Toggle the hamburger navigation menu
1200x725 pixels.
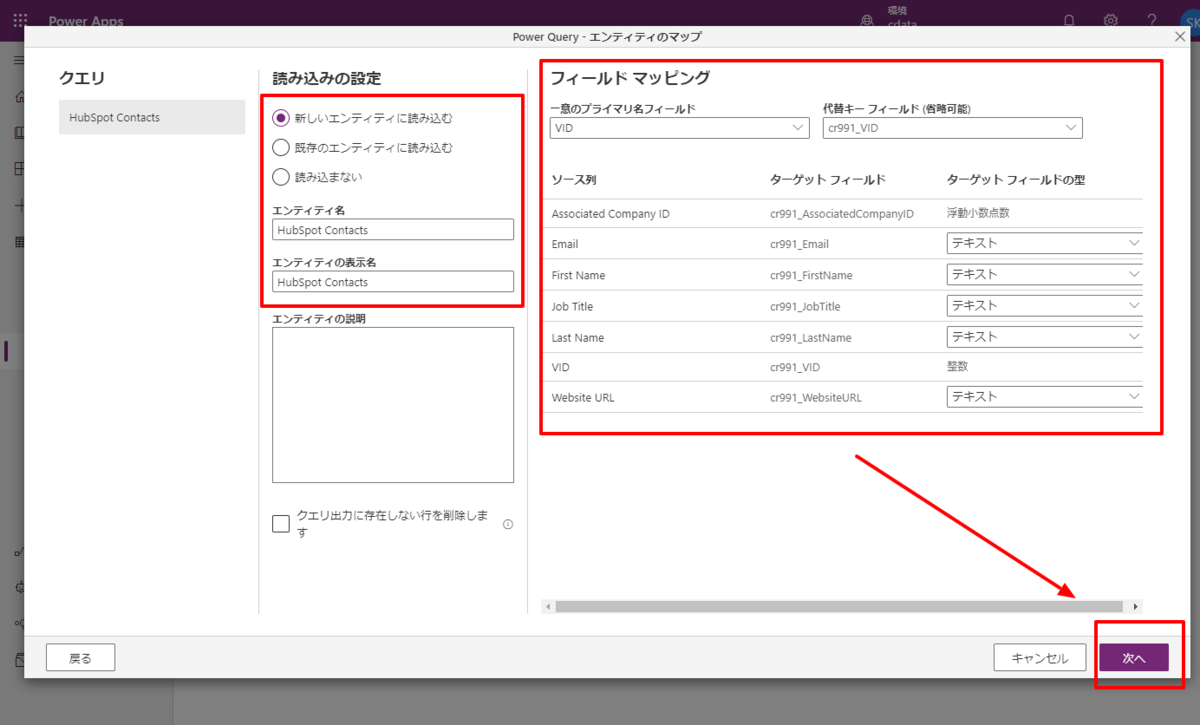pyautogui.click(x=18, y=61)
